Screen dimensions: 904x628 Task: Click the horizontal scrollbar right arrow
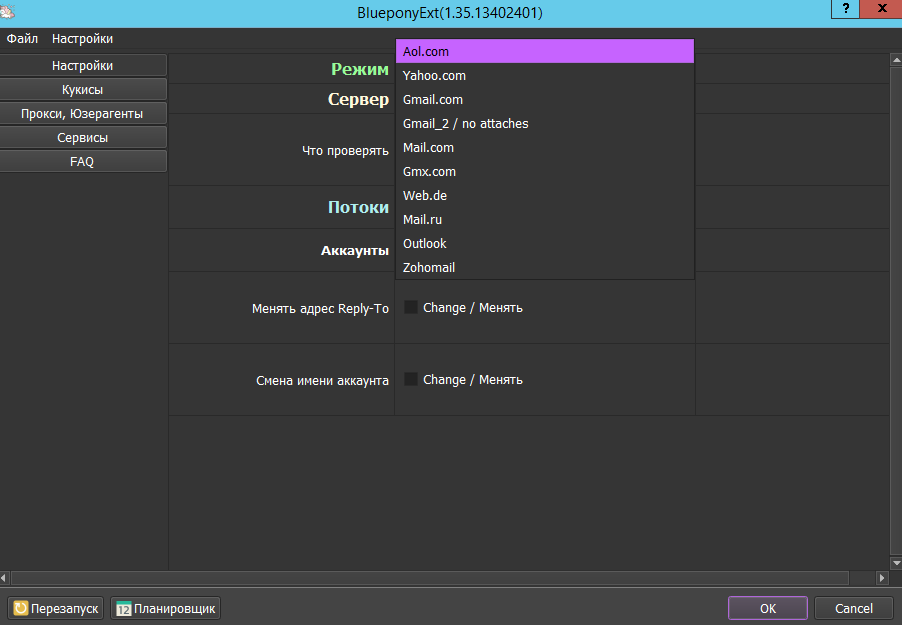click(883, 577)
